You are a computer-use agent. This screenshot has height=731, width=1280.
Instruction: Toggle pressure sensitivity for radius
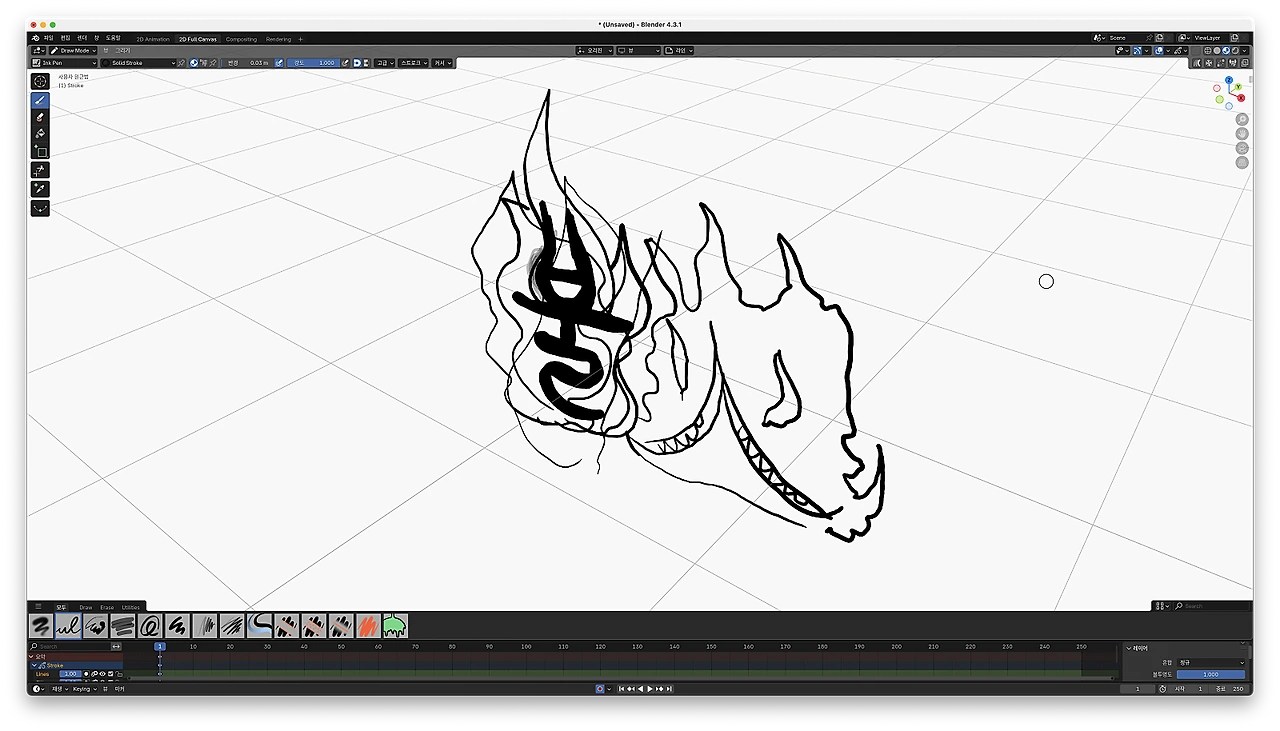[x=277, y=63]
